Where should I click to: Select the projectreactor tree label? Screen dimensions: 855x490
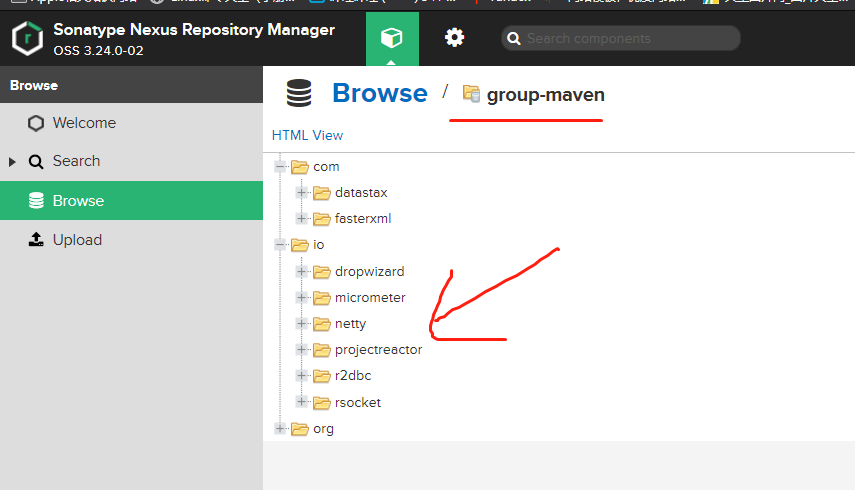click(x=378, y=350)
